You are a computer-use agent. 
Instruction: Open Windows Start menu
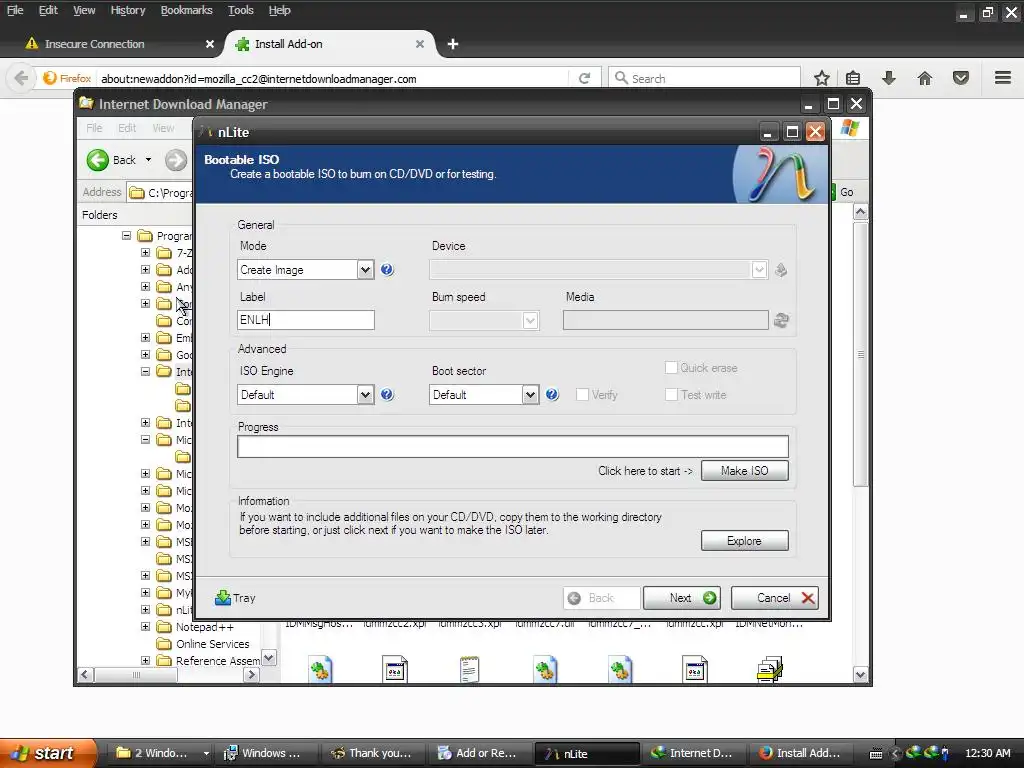(48, 753)
